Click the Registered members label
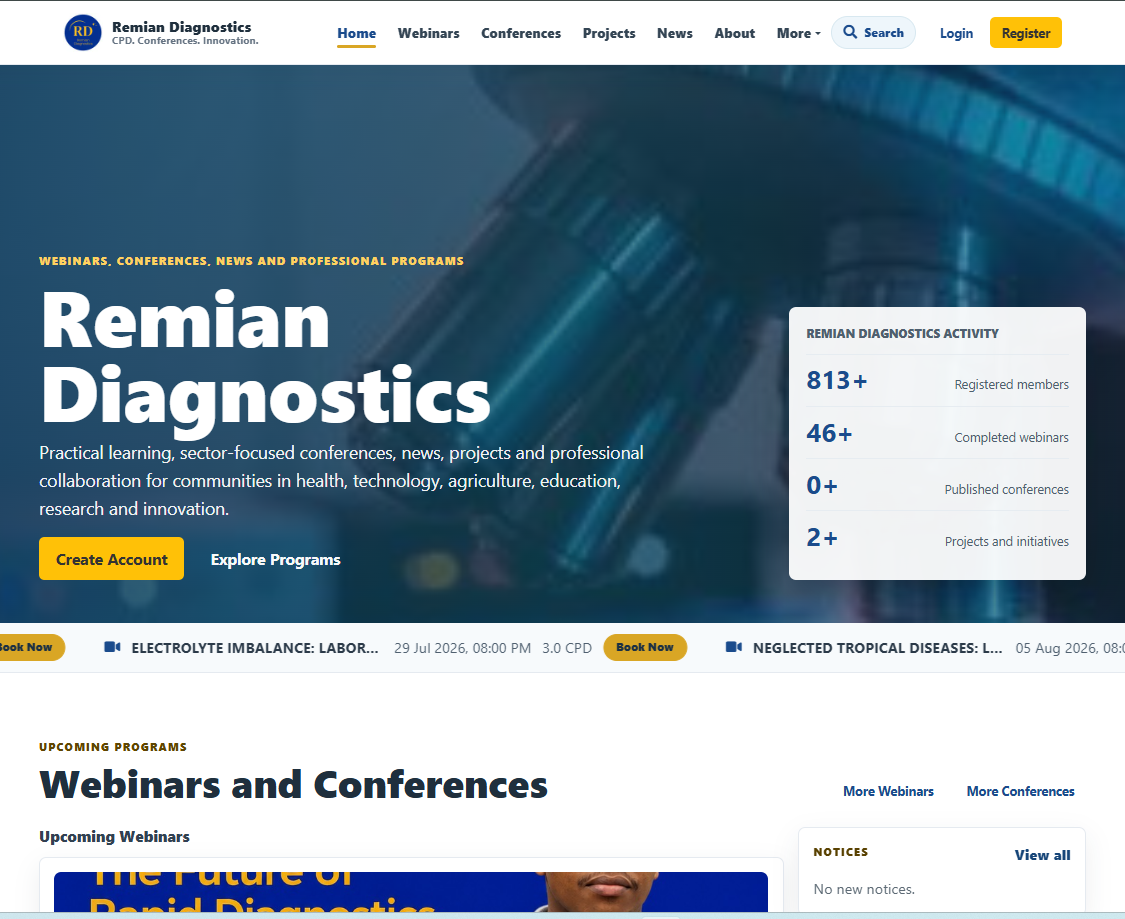This screenshot has height=919, width=1125. pyautogui.click(x=1012, y=385)
